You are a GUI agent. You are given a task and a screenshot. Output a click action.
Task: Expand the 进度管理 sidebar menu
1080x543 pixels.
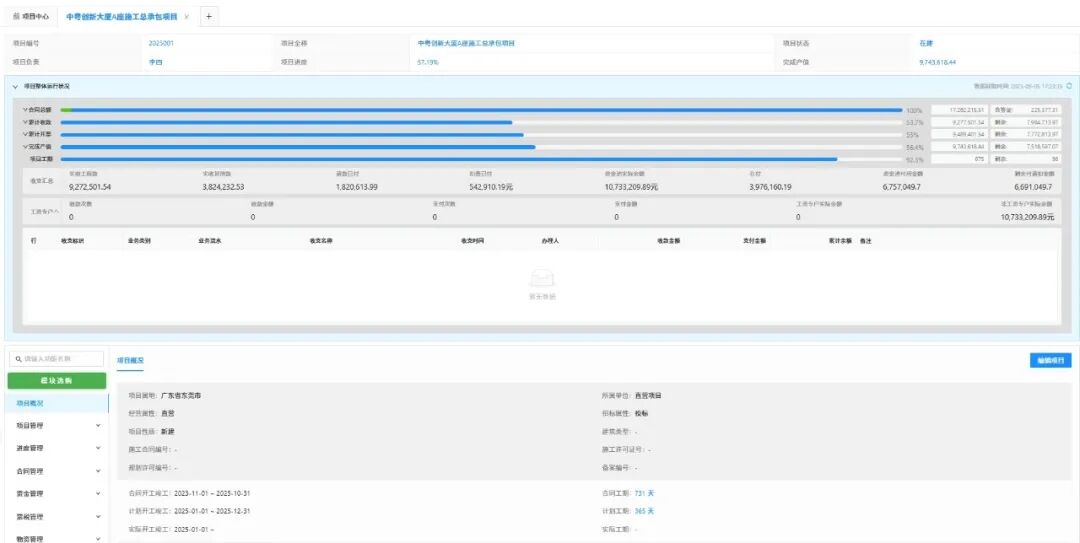pyautogui.click(x=97, y=448)
